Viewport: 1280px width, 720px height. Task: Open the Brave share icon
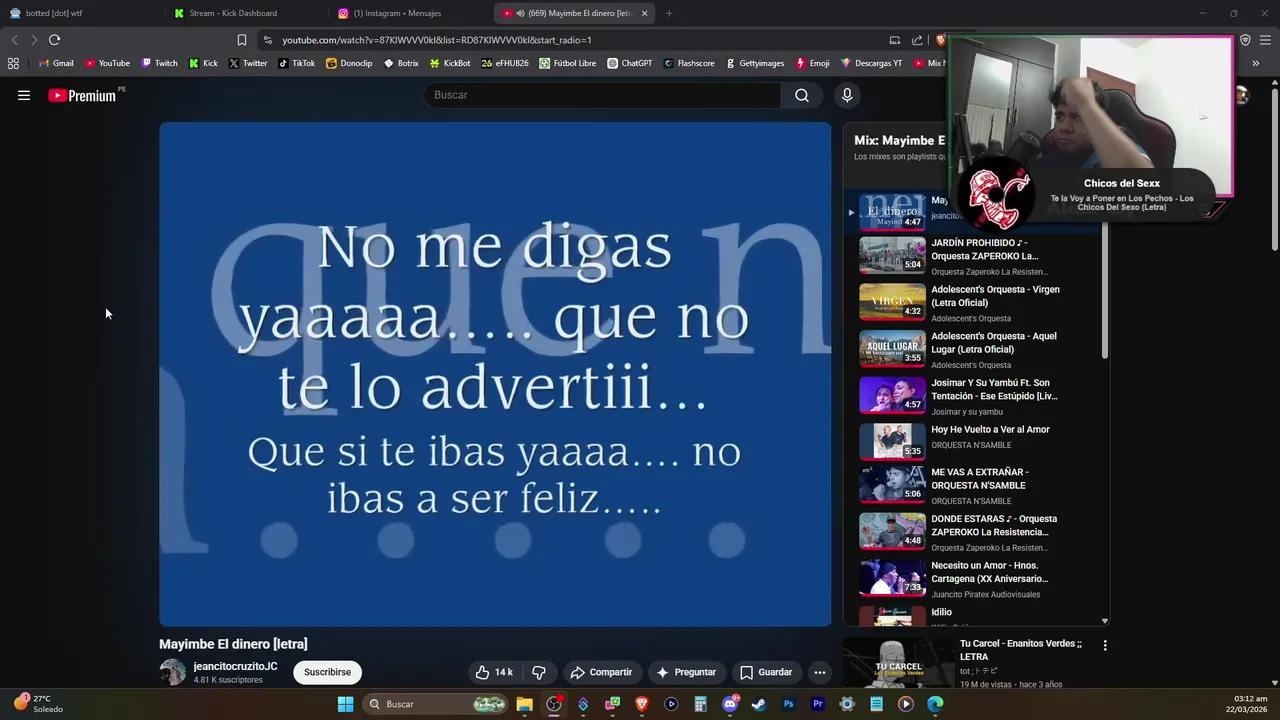tap(917, 40)
